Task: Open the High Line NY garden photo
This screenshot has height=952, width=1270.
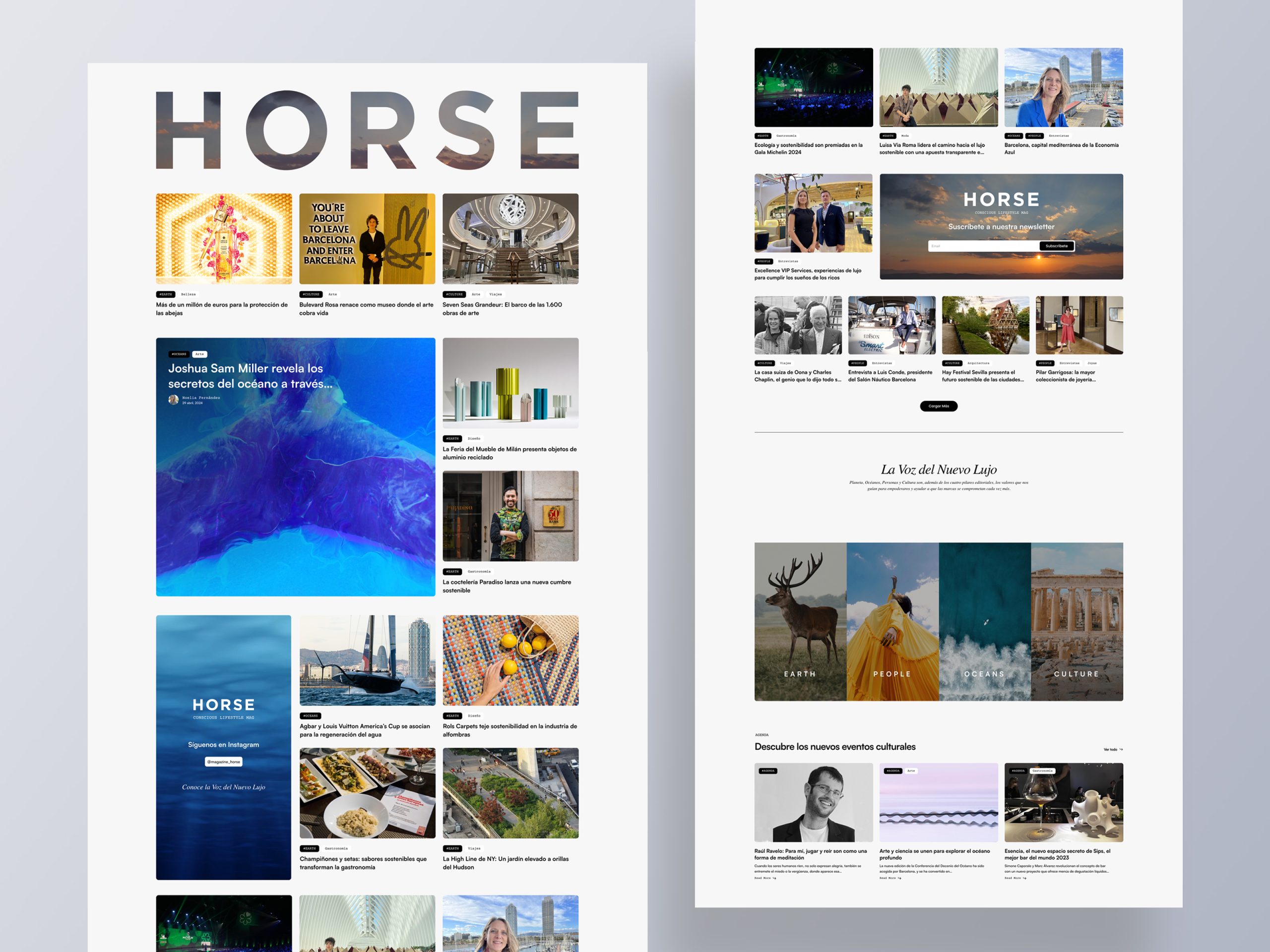Action: pos(510,793)
